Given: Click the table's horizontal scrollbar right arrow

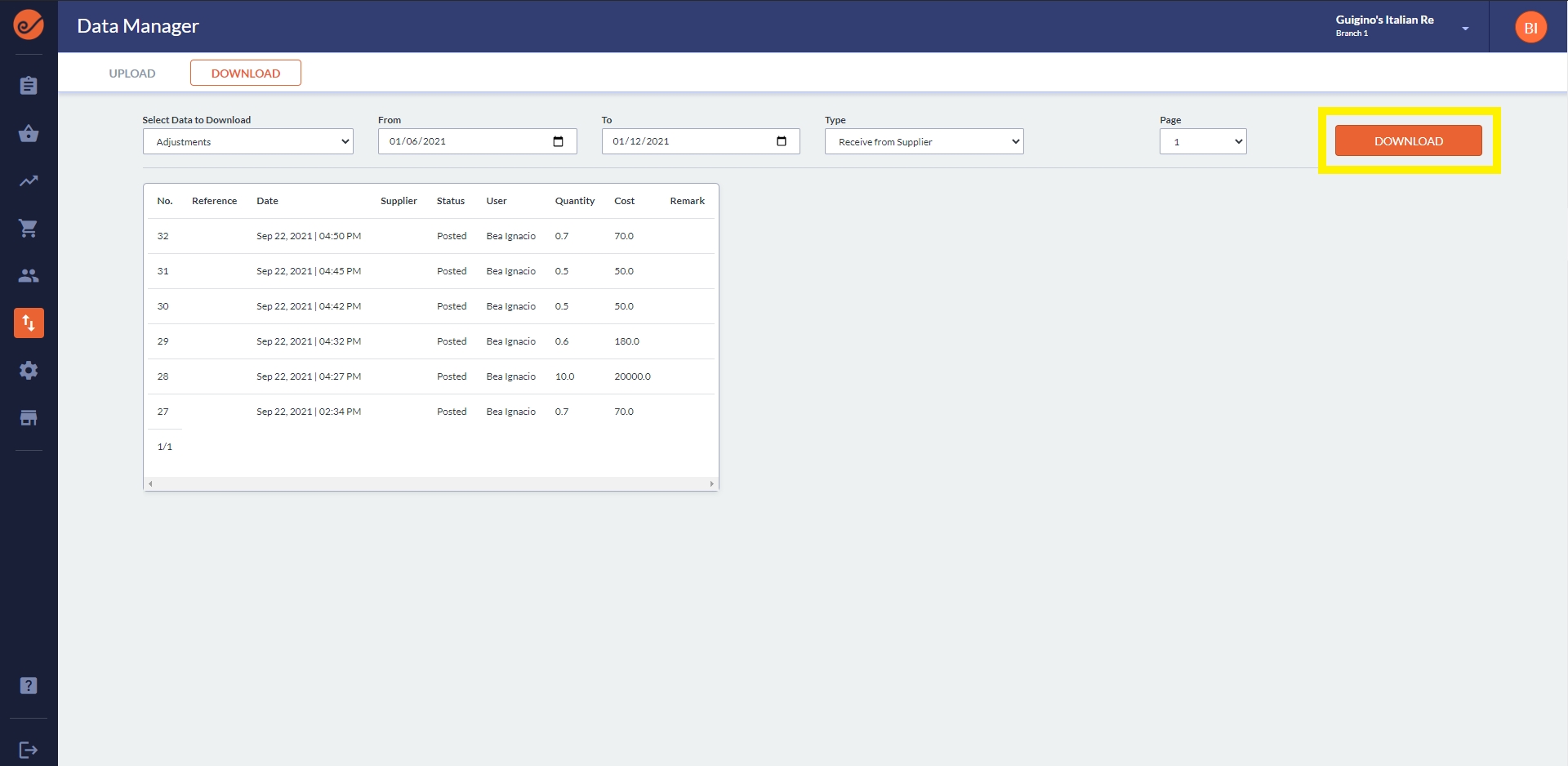Looking at the screenshot, I should [712, 483].
